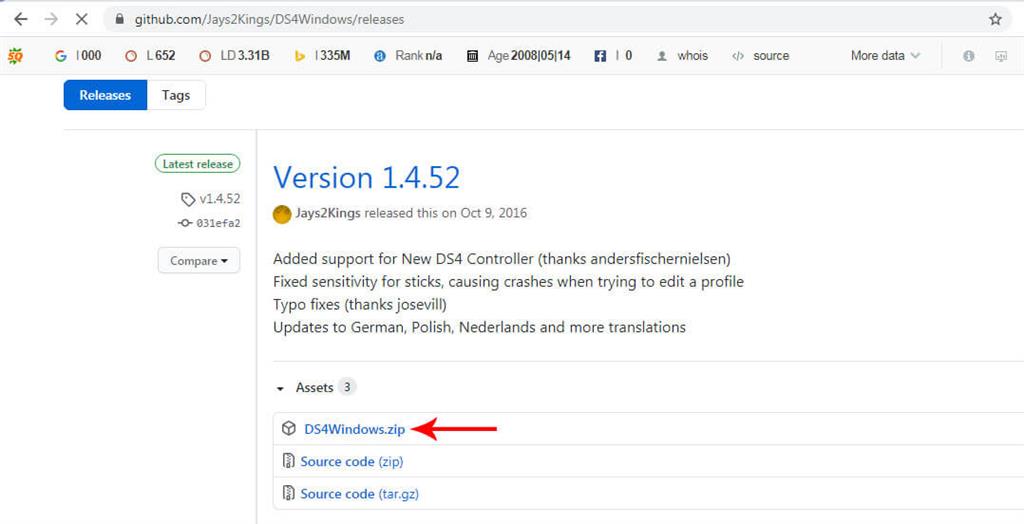
Task: Select the Releases tab
Action: [x=105, y=95]
